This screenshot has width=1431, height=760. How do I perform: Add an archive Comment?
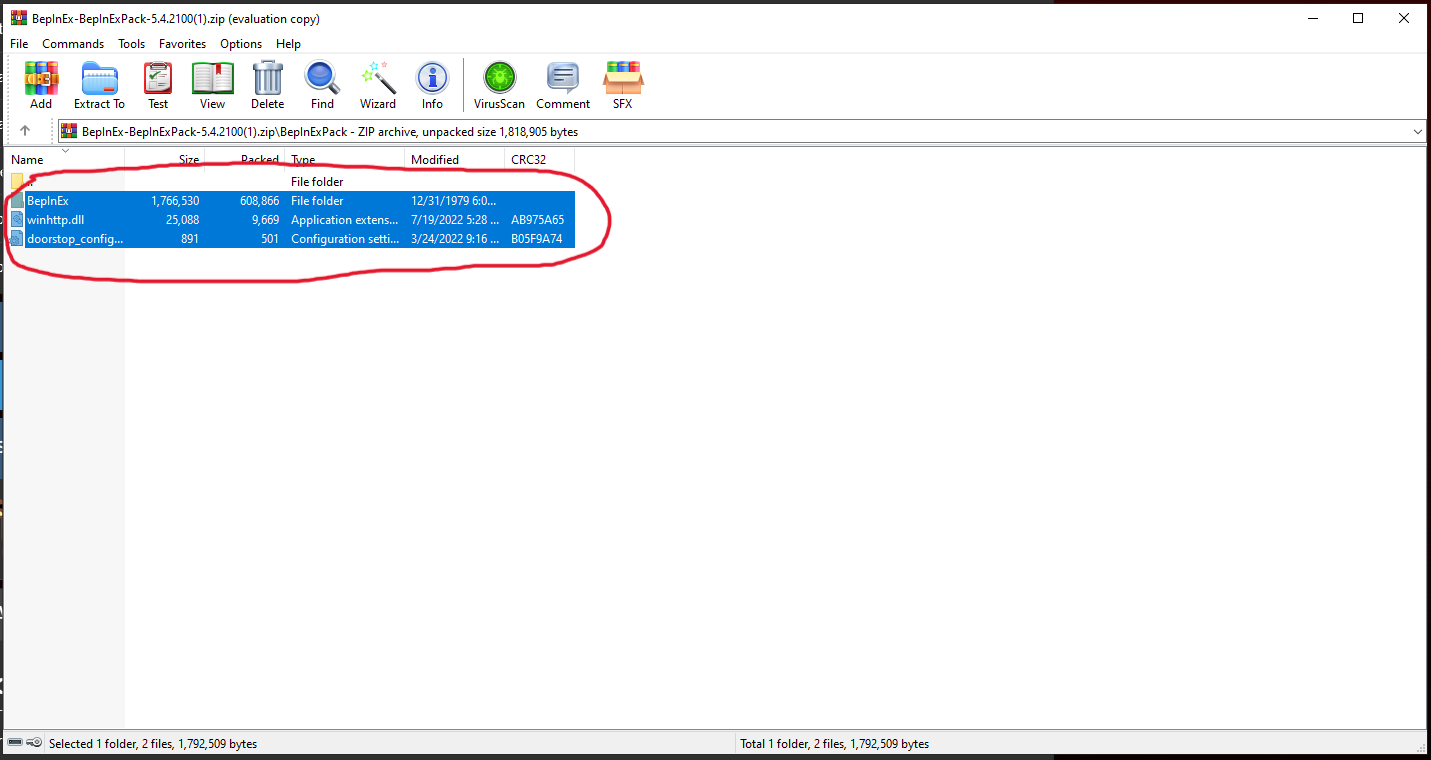click(x=563, y=78)
